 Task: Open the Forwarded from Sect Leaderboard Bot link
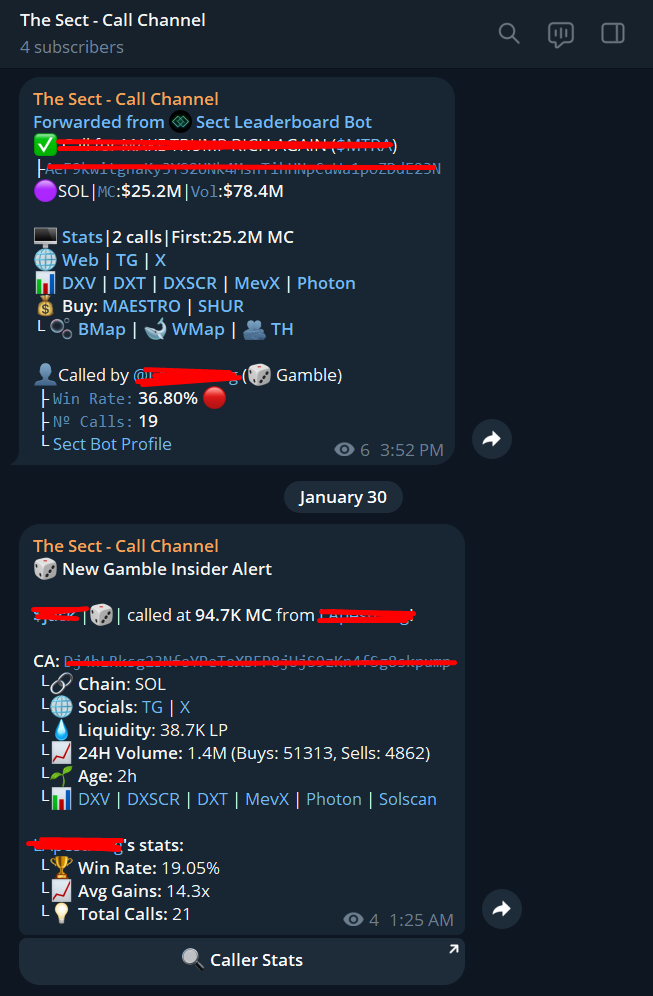point(203,122)
